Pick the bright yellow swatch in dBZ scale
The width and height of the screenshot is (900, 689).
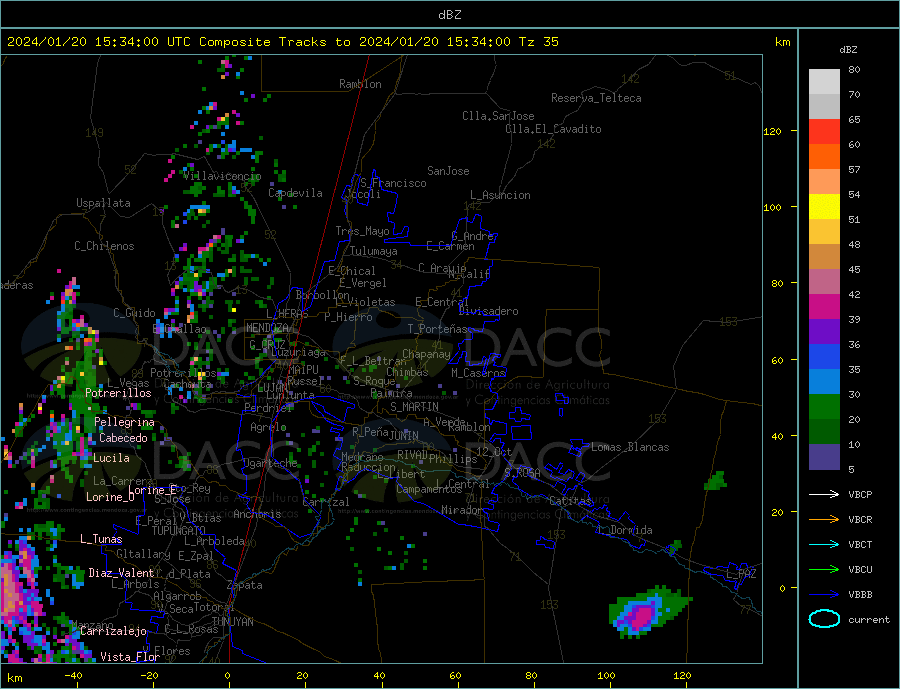click(824, 207)
